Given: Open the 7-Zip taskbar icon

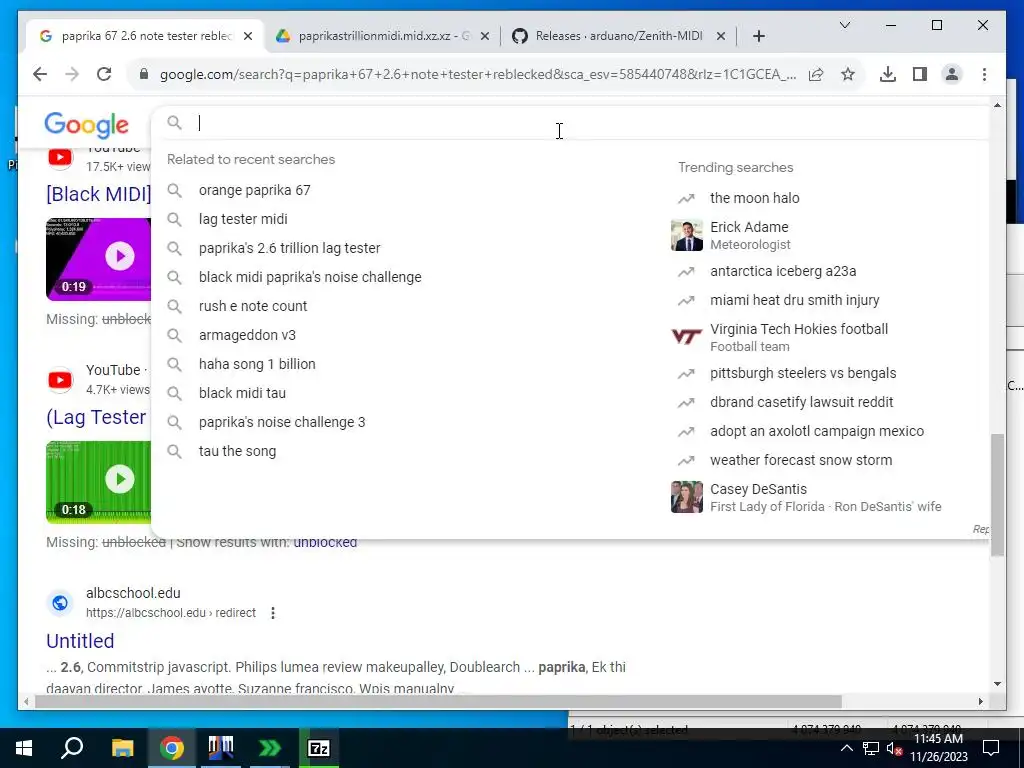Looking at the screenshot, I should [319, 748].
